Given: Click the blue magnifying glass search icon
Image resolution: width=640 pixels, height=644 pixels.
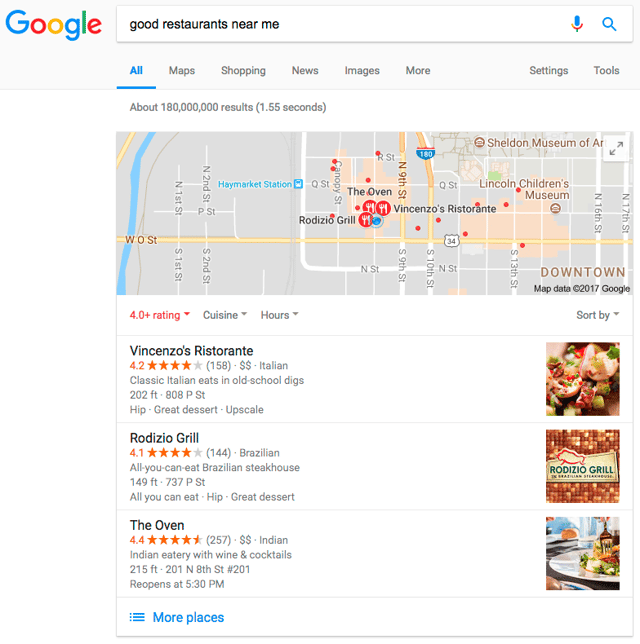Looking at the screenshot, I should click(x=609, y=24).
